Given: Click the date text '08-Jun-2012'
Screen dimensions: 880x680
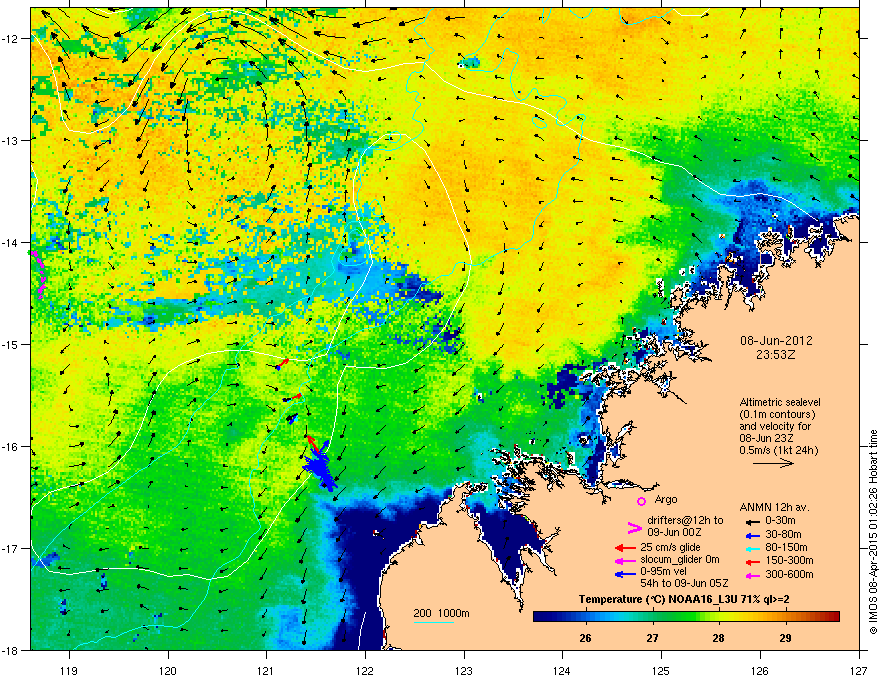Looking at the screenshot, I should 776,341.
